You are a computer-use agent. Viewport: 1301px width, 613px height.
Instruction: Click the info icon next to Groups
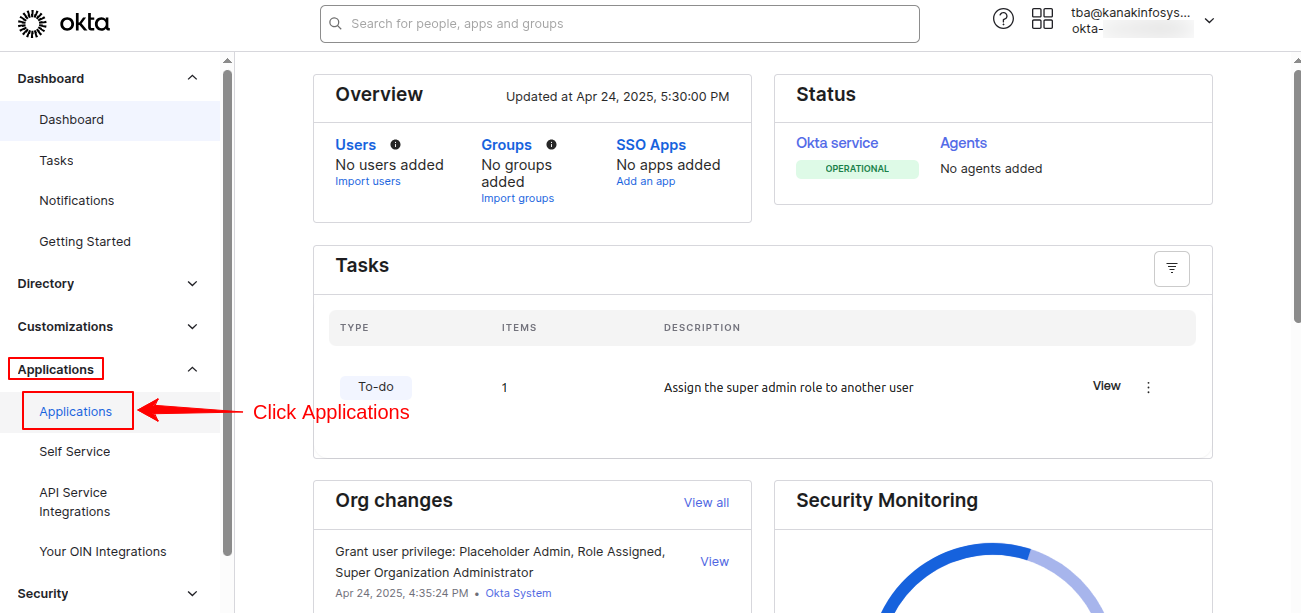pos(551,144)
